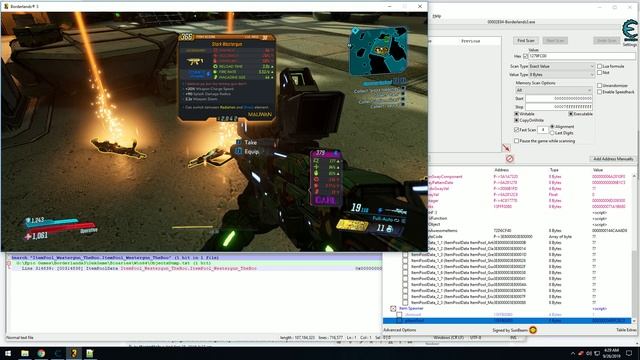This screenshot has width=640, height=360.
Task: Uncheck the Fast Scan checkbox
Action: coord(517,130)
